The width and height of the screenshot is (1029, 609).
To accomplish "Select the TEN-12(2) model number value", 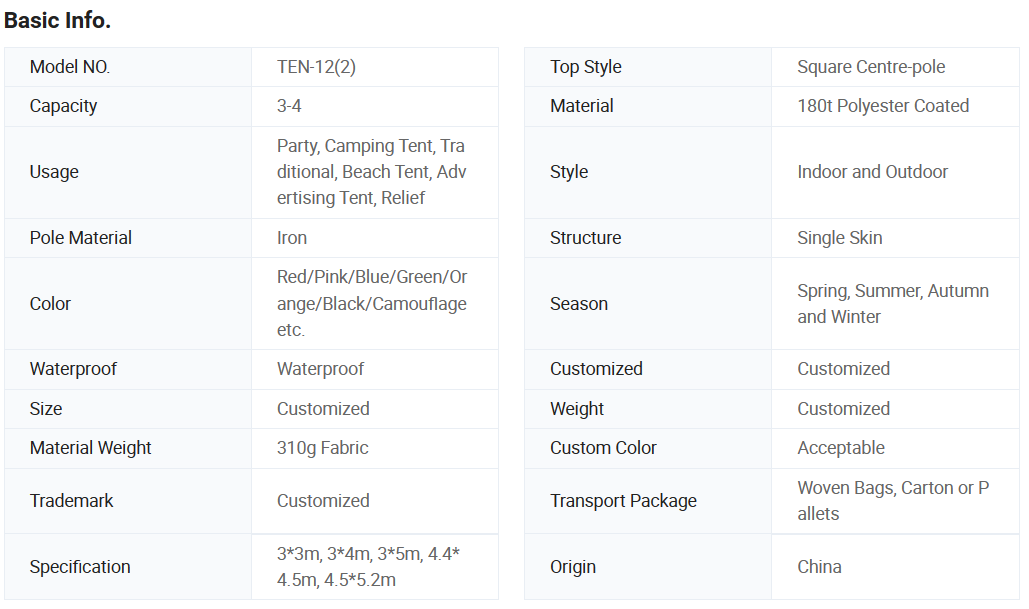I will 317,67.
